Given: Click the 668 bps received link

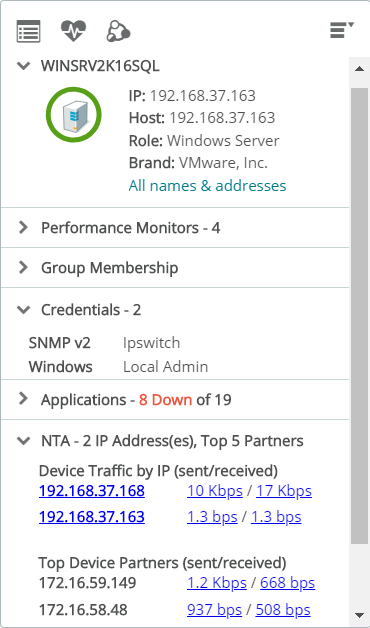Looking at the screenshot, I should click(x=288, y=583).
